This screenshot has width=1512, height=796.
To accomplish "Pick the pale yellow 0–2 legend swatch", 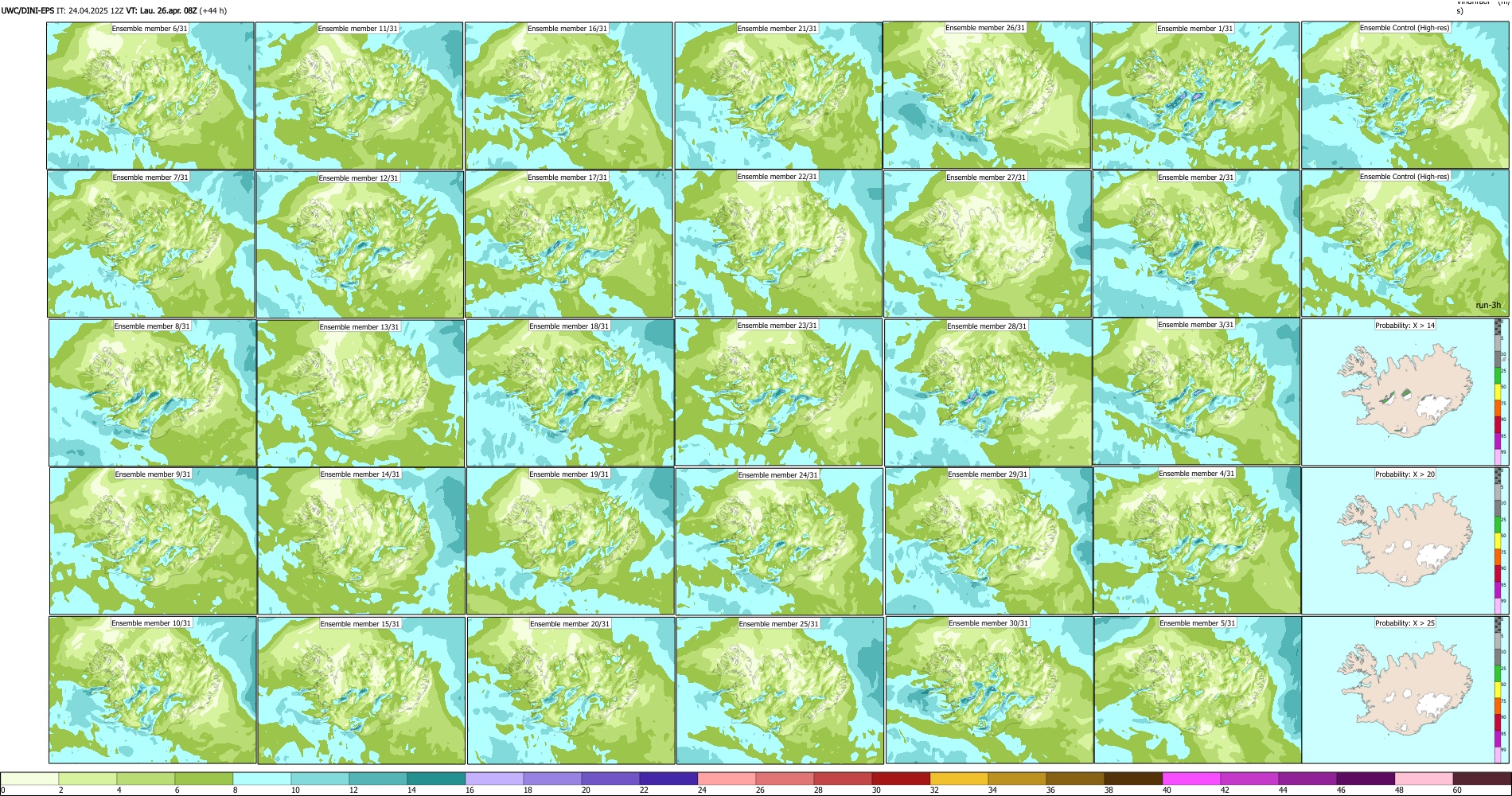I will [29, 778].
